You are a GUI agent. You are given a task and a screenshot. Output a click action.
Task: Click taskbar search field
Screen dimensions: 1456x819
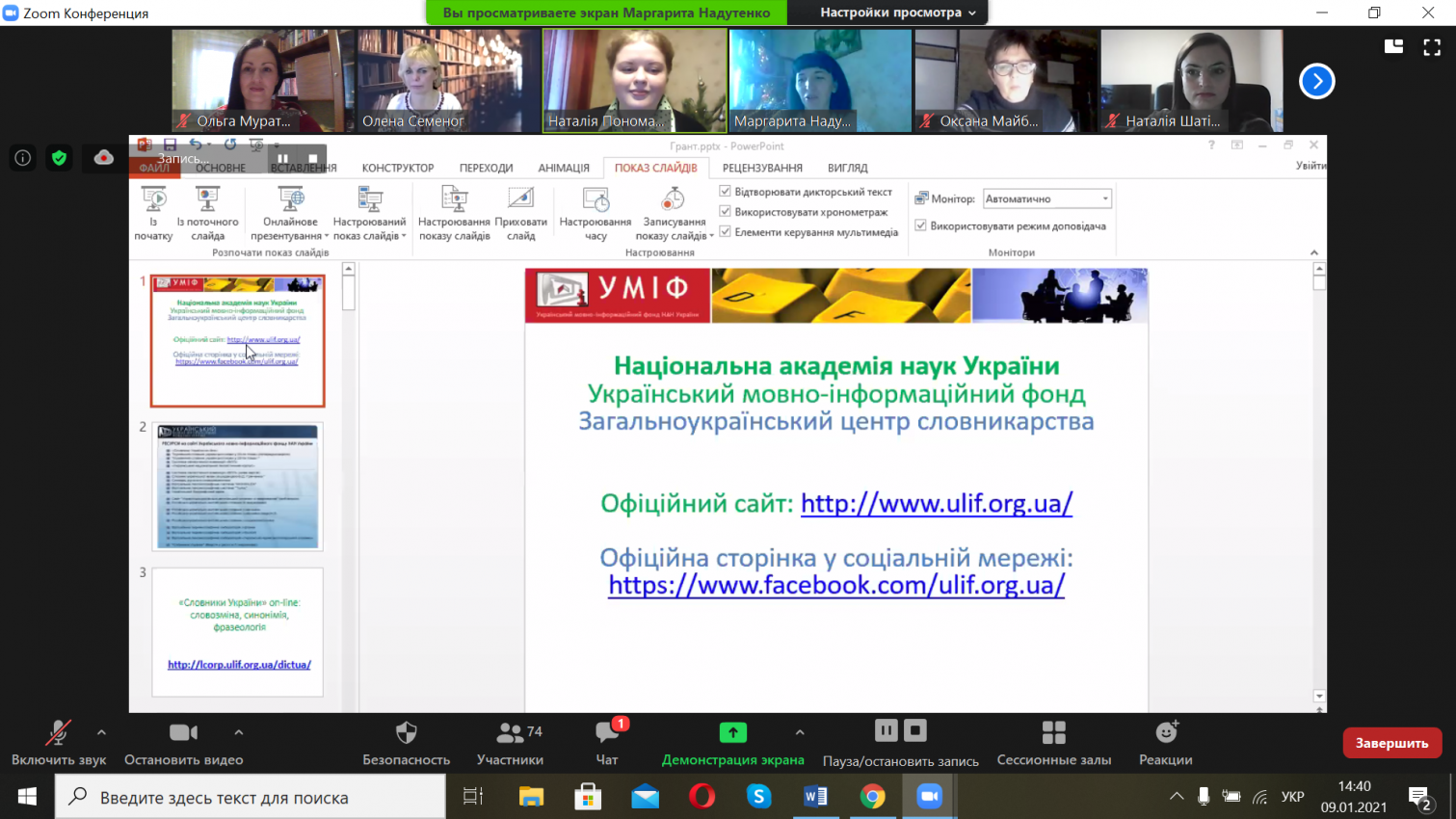tap(251, 797)
